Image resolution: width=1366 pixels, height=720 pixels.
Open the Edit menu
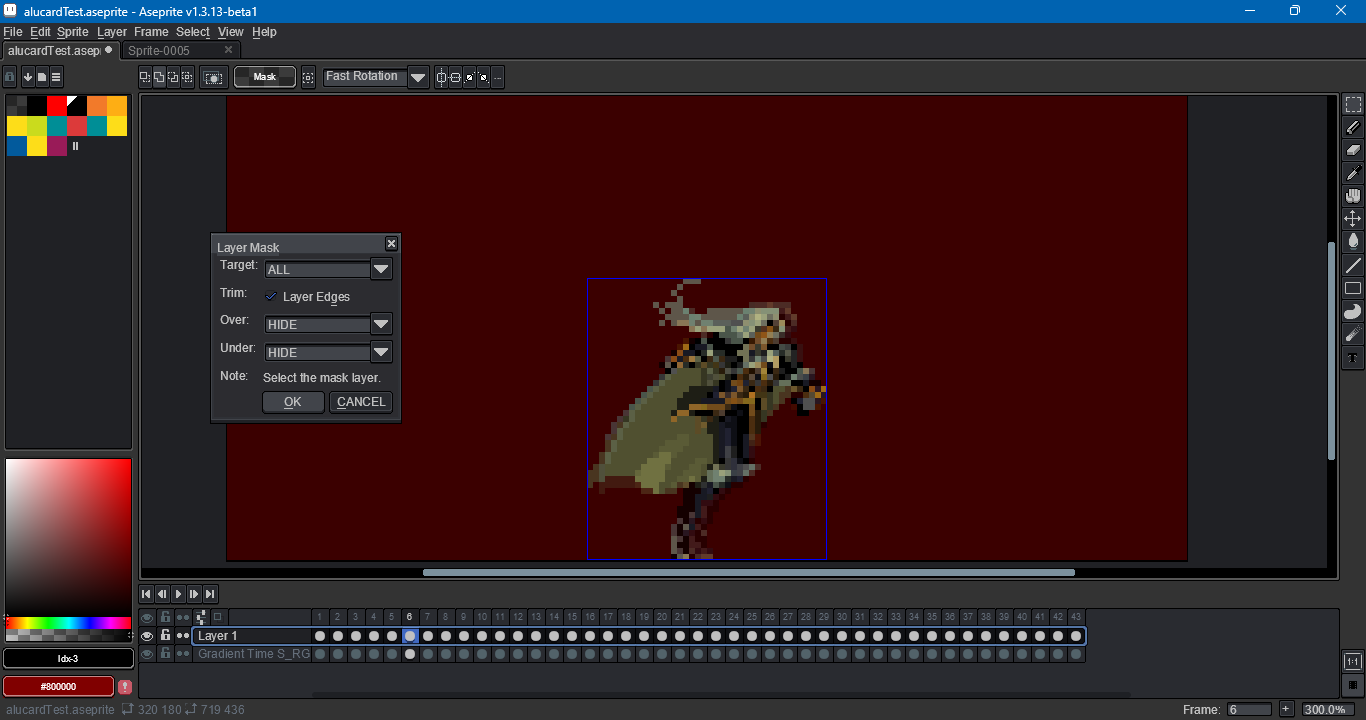[40, 32]
